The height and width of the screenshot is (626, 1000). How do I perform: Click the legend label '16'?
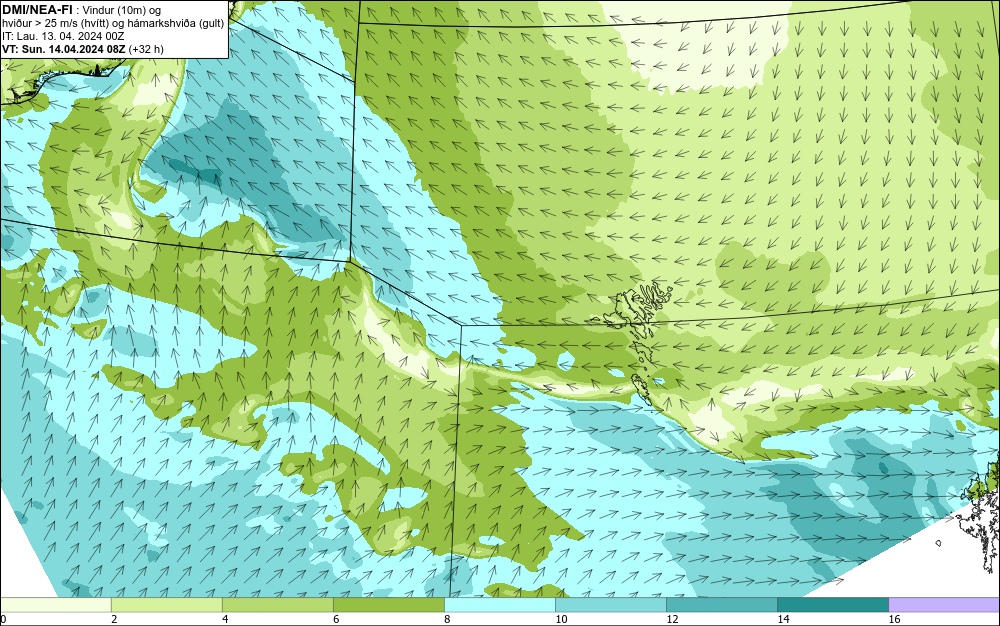coord(894,619)
